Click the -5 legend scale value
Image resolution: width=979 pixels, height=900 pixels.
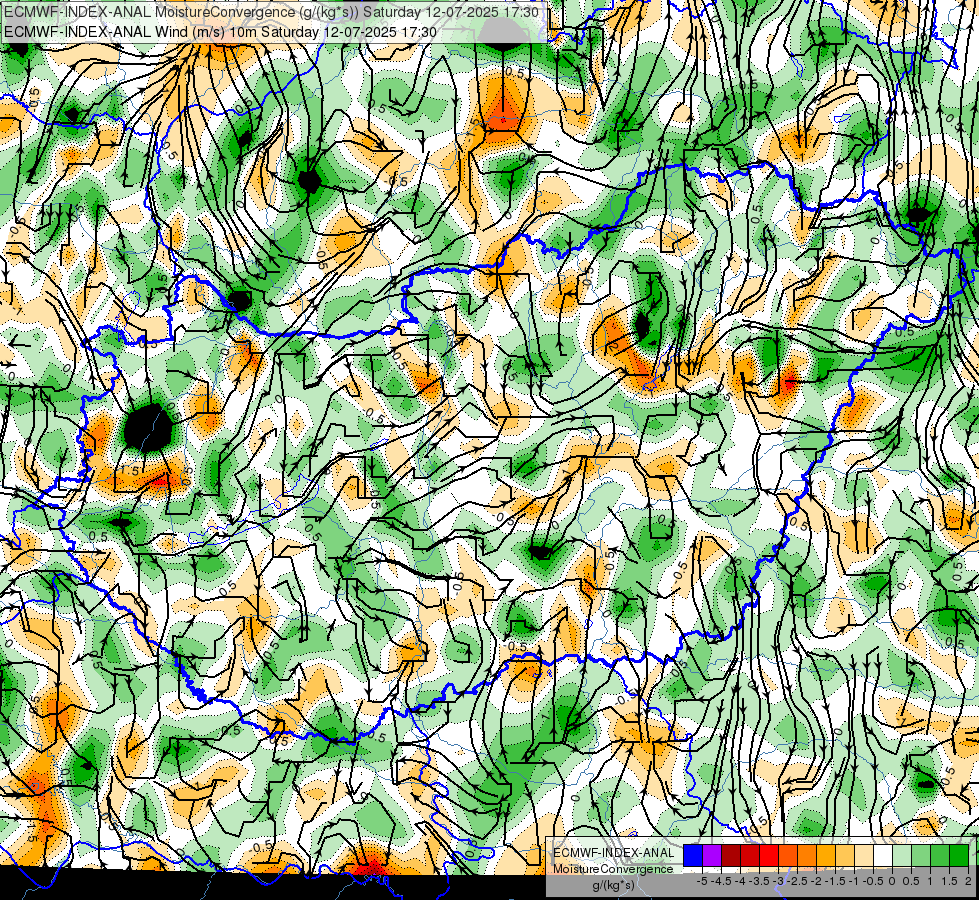702,881
